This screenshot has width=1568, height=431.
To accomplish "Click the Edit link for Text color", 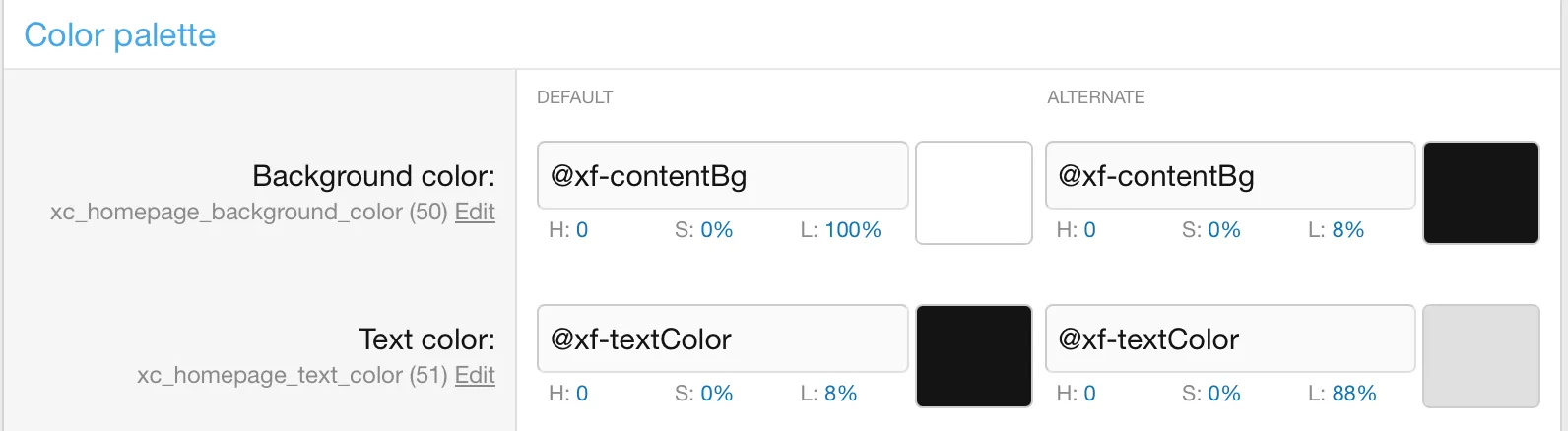I will (x=475, y=375).
